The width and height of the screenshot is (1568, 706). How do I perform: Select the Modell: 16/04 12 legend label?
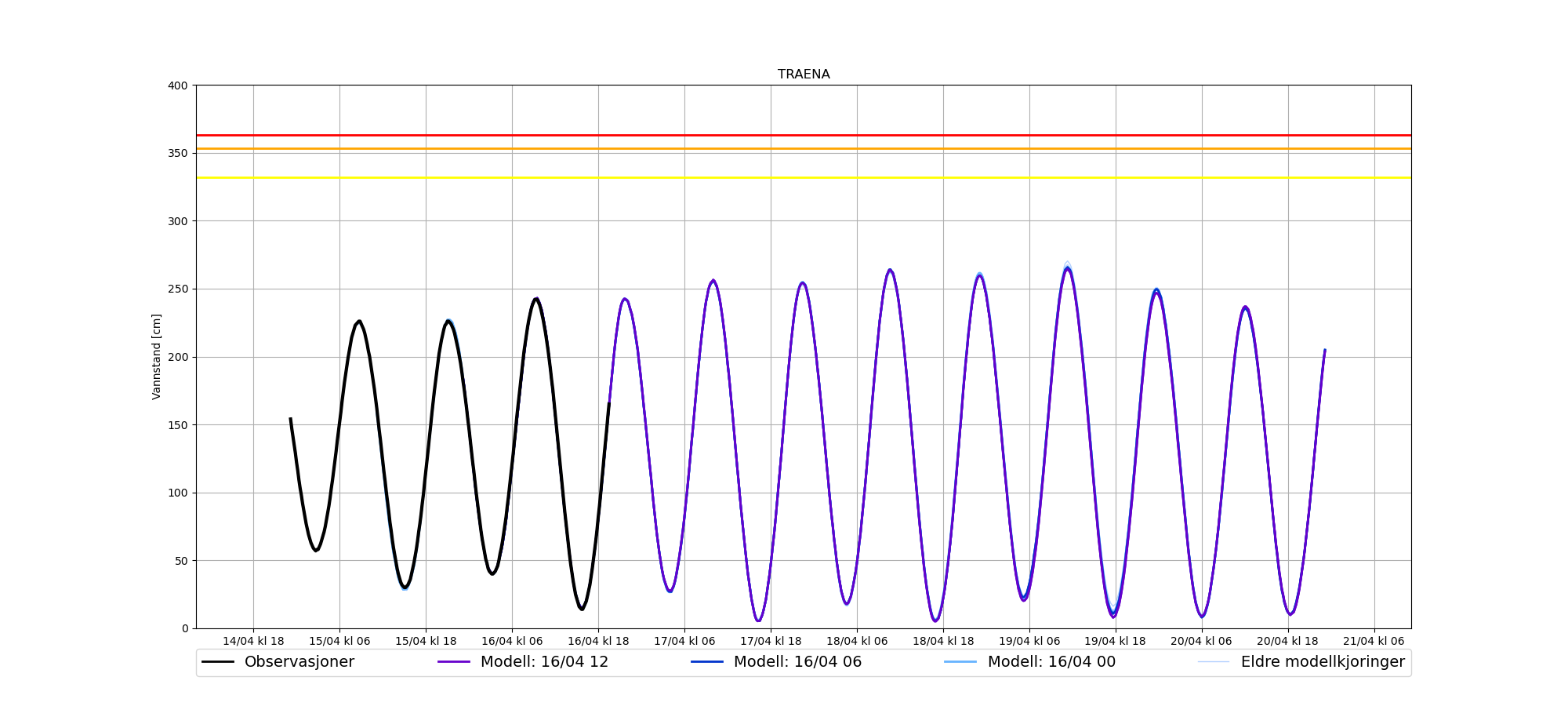click(x=544, y=662)
